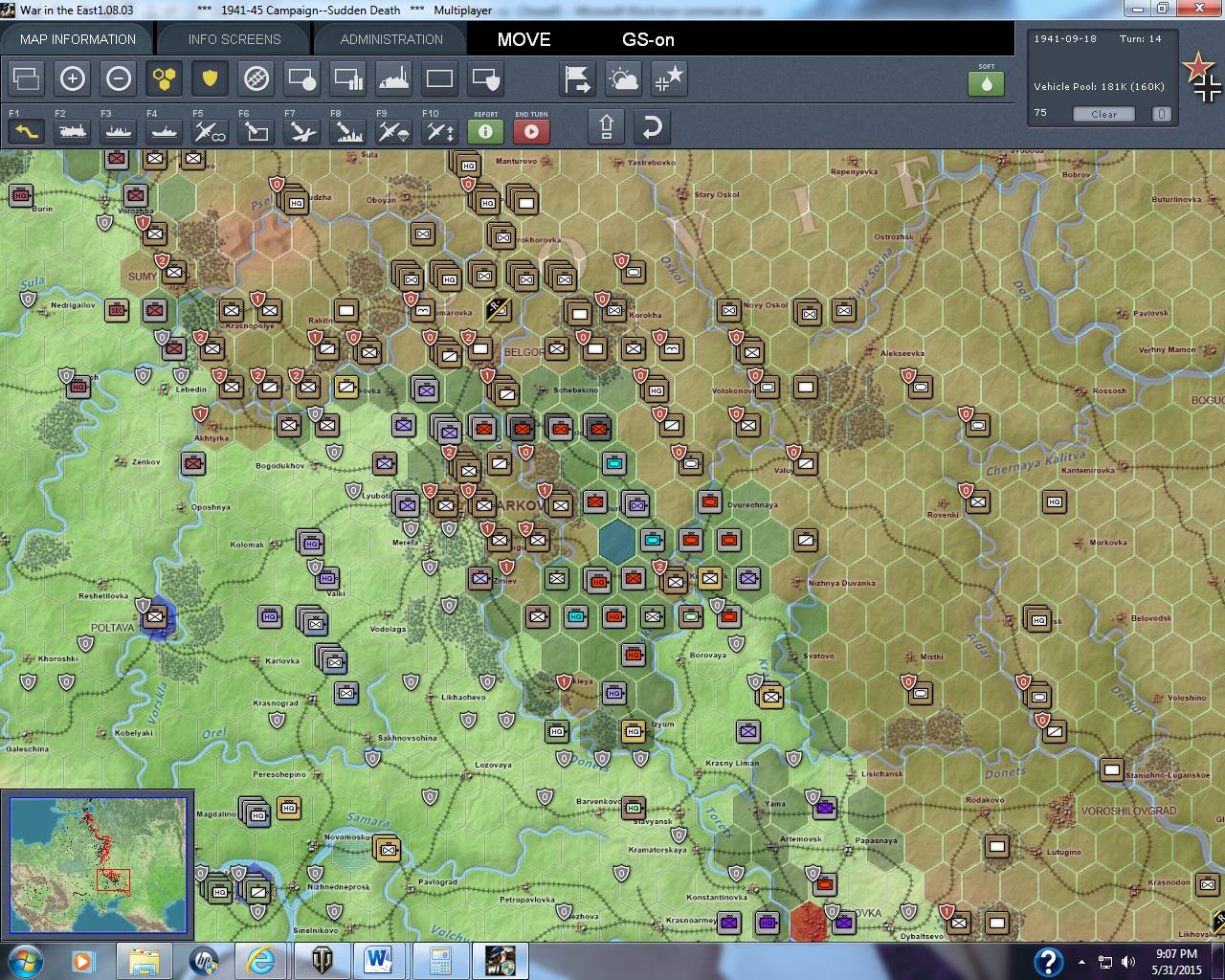Toggle rectangle with circle map overlay

point(302,78)
